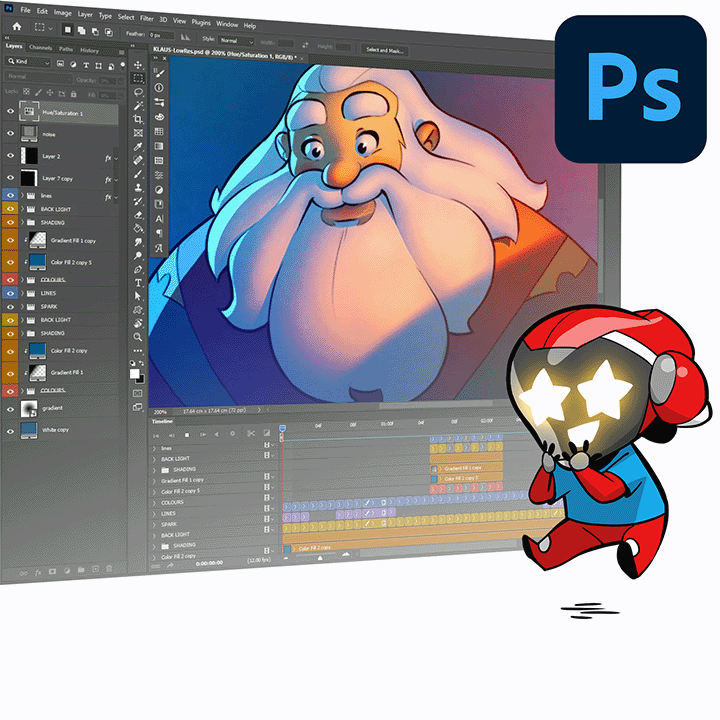Screen dimensions: 720x720
Task: Toggle visibility of Layer 7 copy
Action: pos(10,177)
